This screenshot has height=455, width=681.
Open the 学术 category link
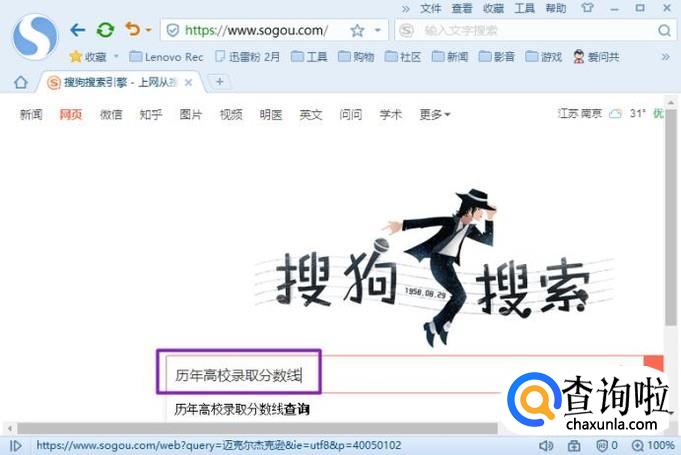390,114
